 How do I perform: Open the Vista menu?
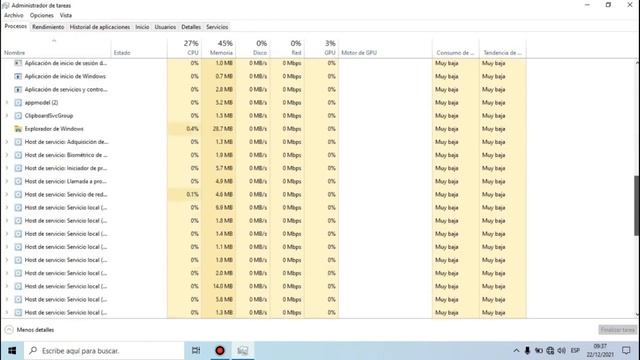click(x=65, y=15)
